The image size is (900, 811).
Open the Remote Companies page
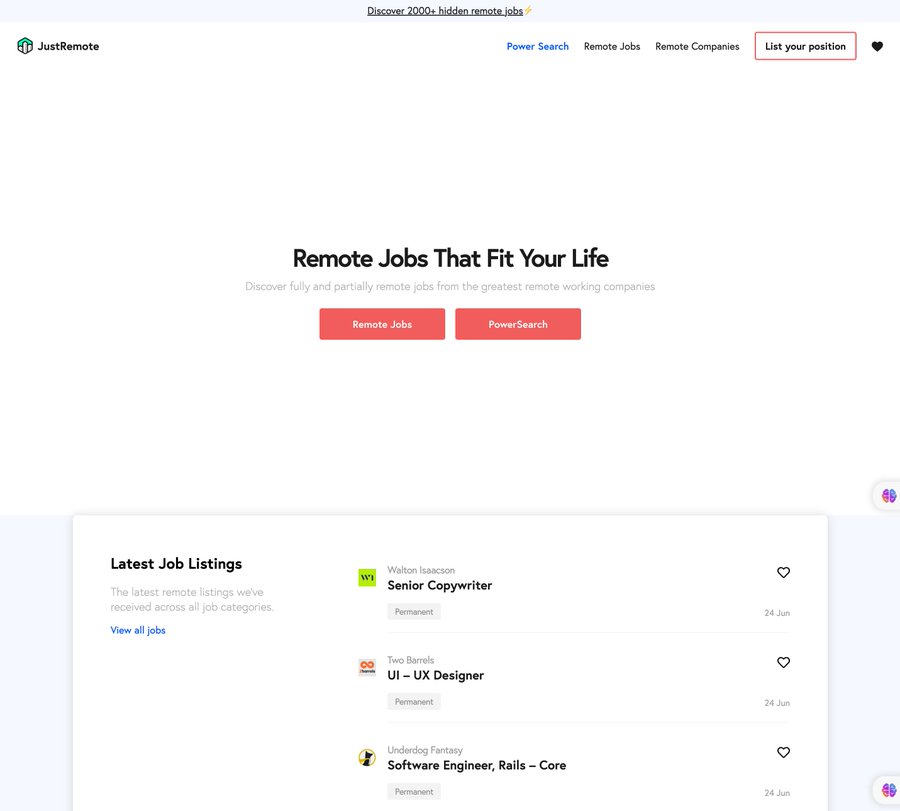coord(697,46)
